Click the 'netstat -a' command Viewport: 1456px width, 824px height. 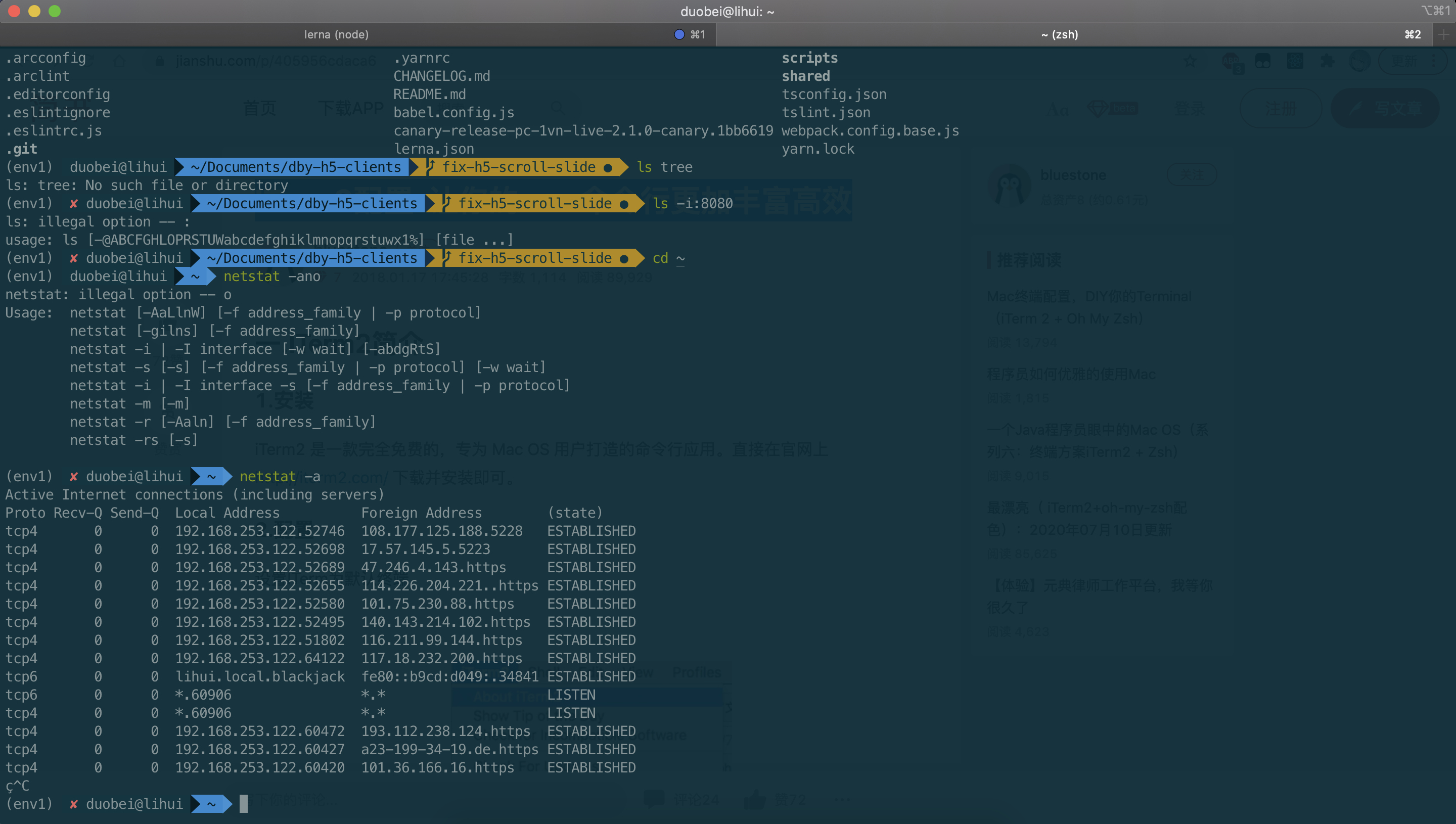point(280,477)
